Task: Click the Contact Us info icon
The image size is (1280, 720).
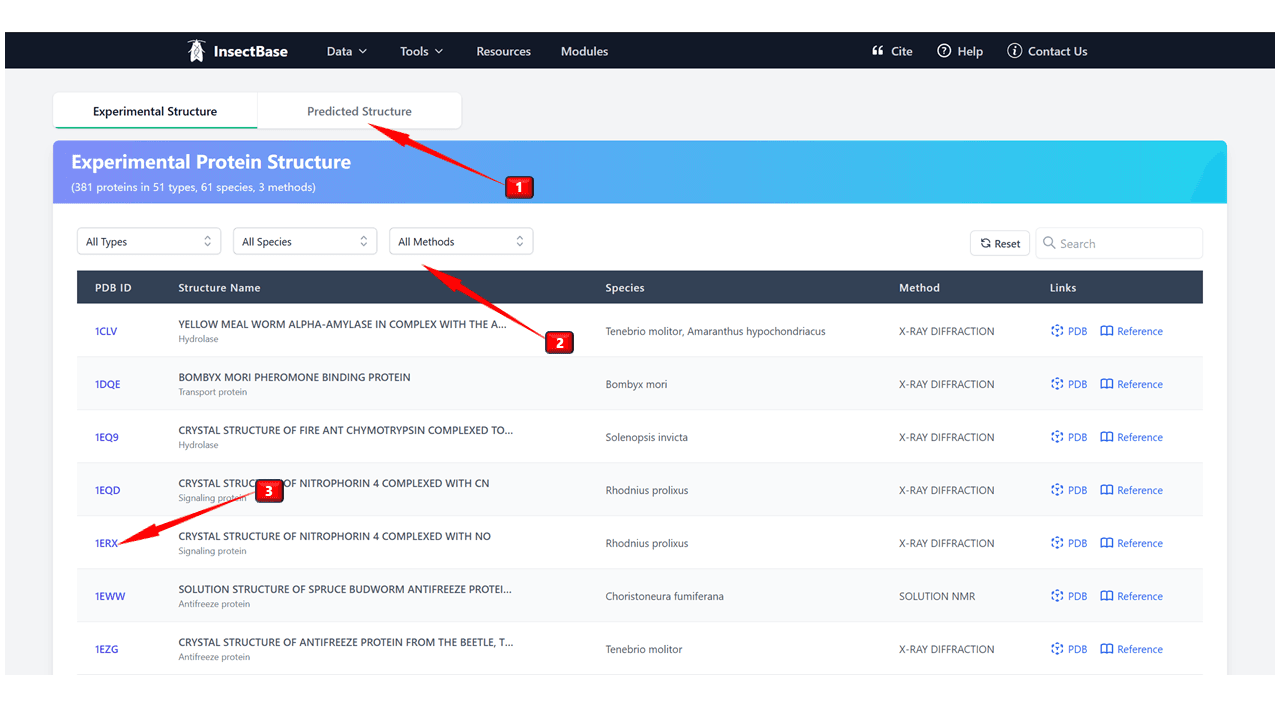Action: coord(1014,51)
